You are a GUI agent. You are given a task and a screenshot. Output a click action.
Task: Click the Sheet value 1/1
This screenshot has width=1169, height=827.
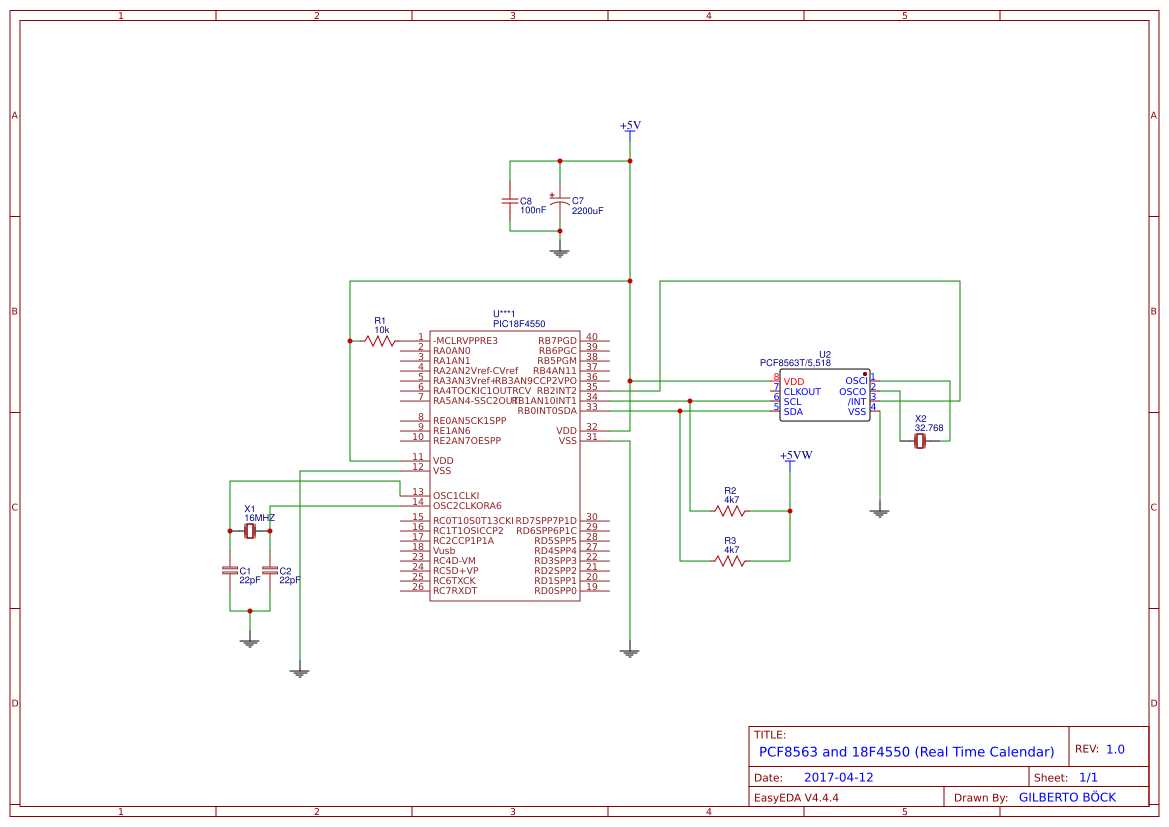click(x=1088, y=777)
